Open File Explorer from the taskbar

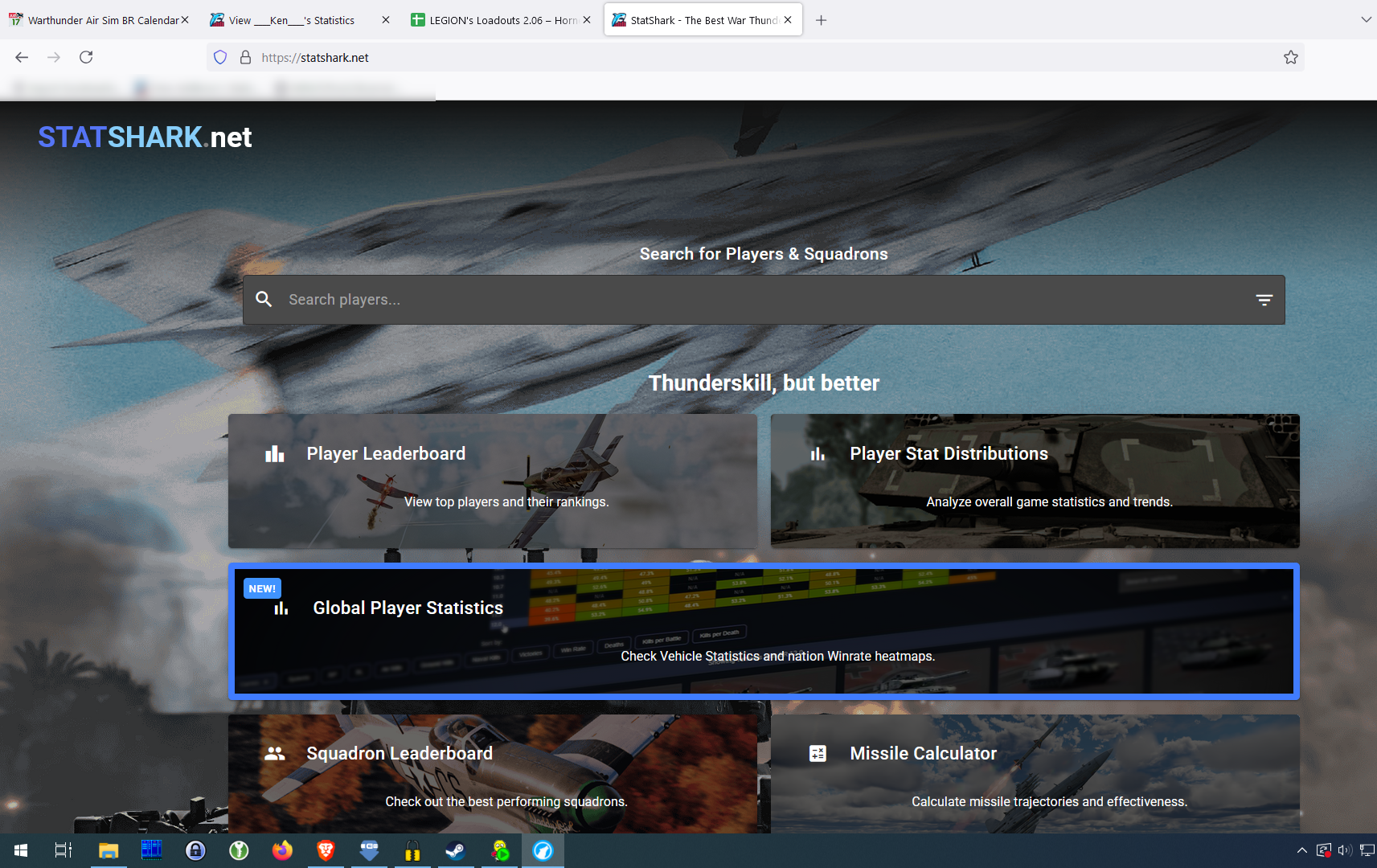click(108, 850)
